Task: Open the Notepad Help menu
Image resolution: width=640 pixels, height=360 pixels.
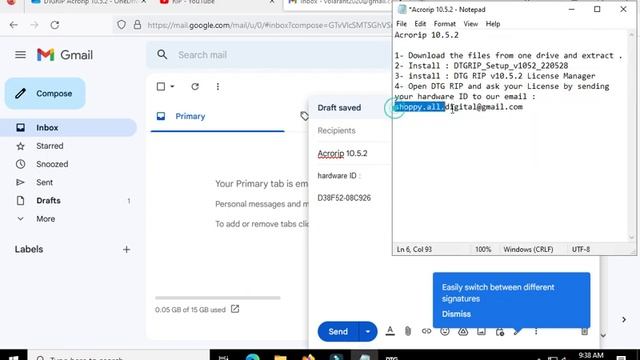Action: click(x=493, y=24)
